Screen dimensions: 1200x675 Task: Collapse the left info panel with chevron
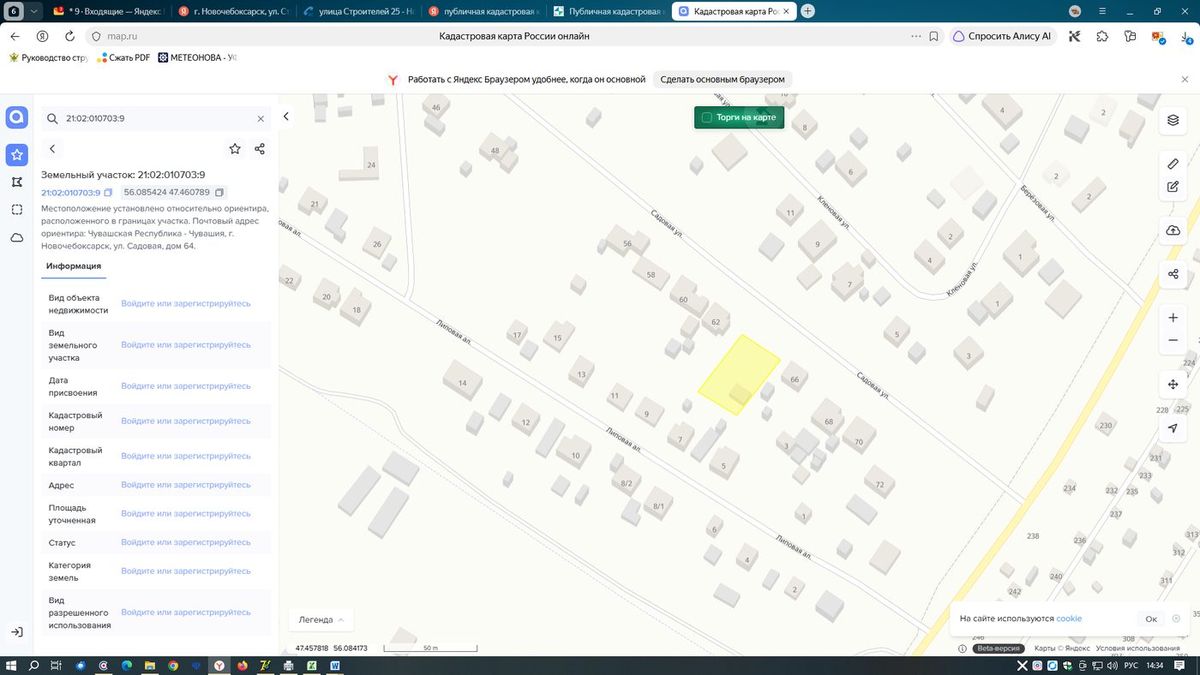point(286,117)
